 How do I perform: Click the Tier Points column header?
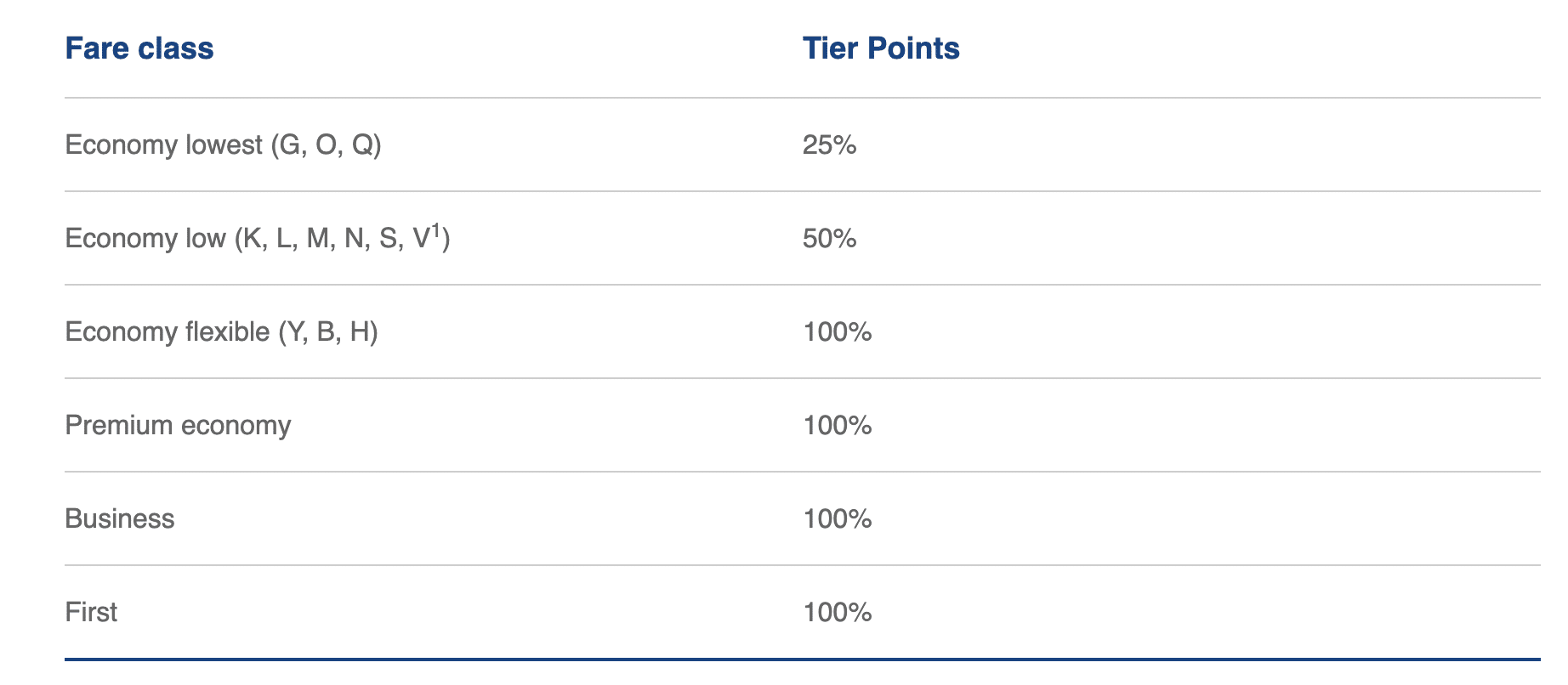881,48
